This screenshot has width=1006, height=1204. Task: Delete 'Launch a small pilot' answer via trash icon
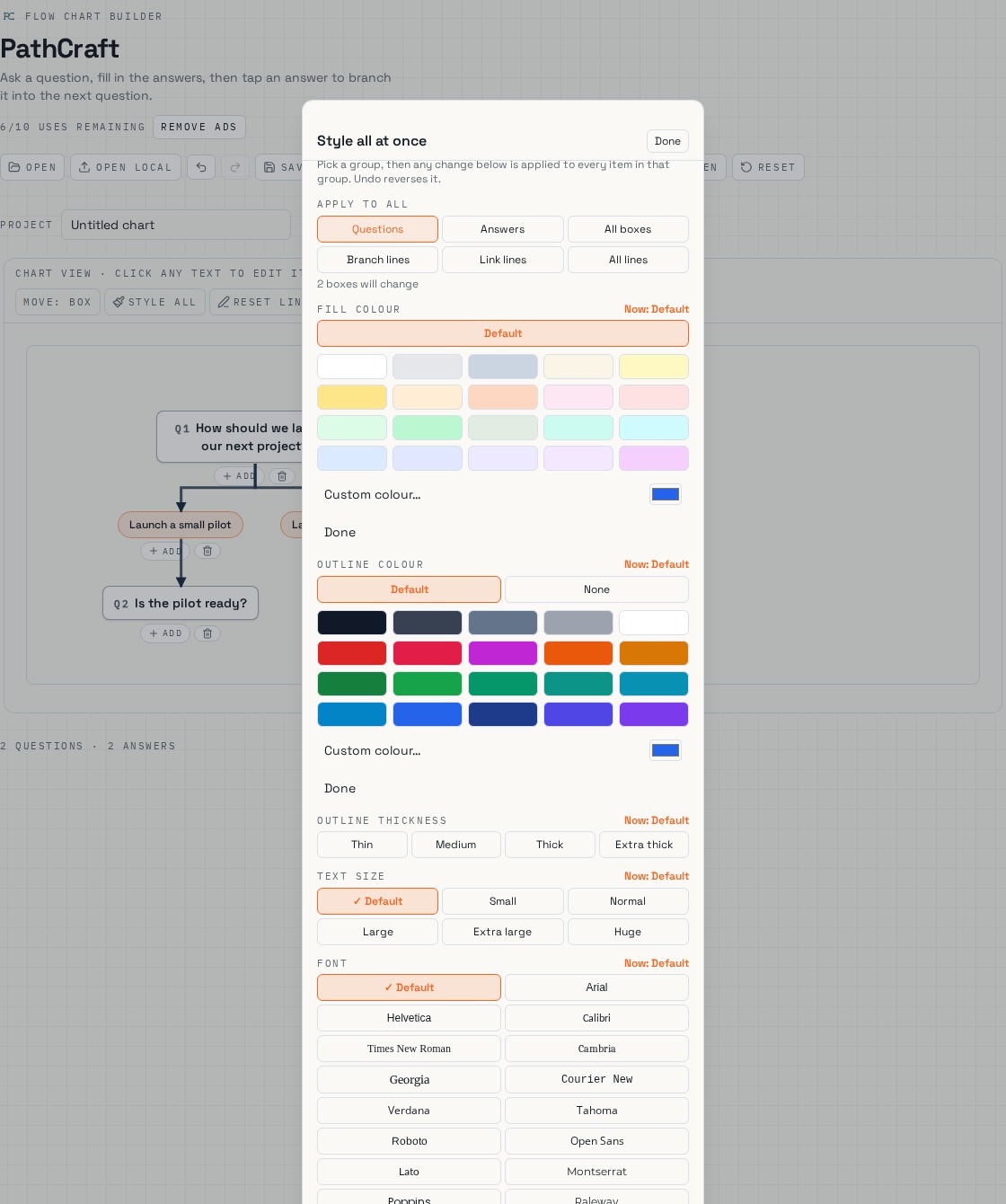207,551
